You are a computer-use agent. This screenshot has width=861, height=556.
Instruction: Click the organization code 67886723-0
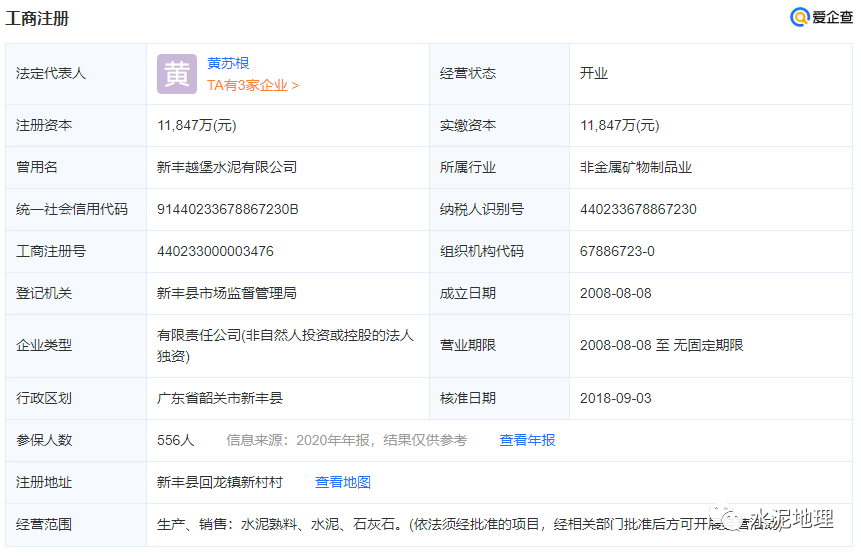[x=617, y=251]
